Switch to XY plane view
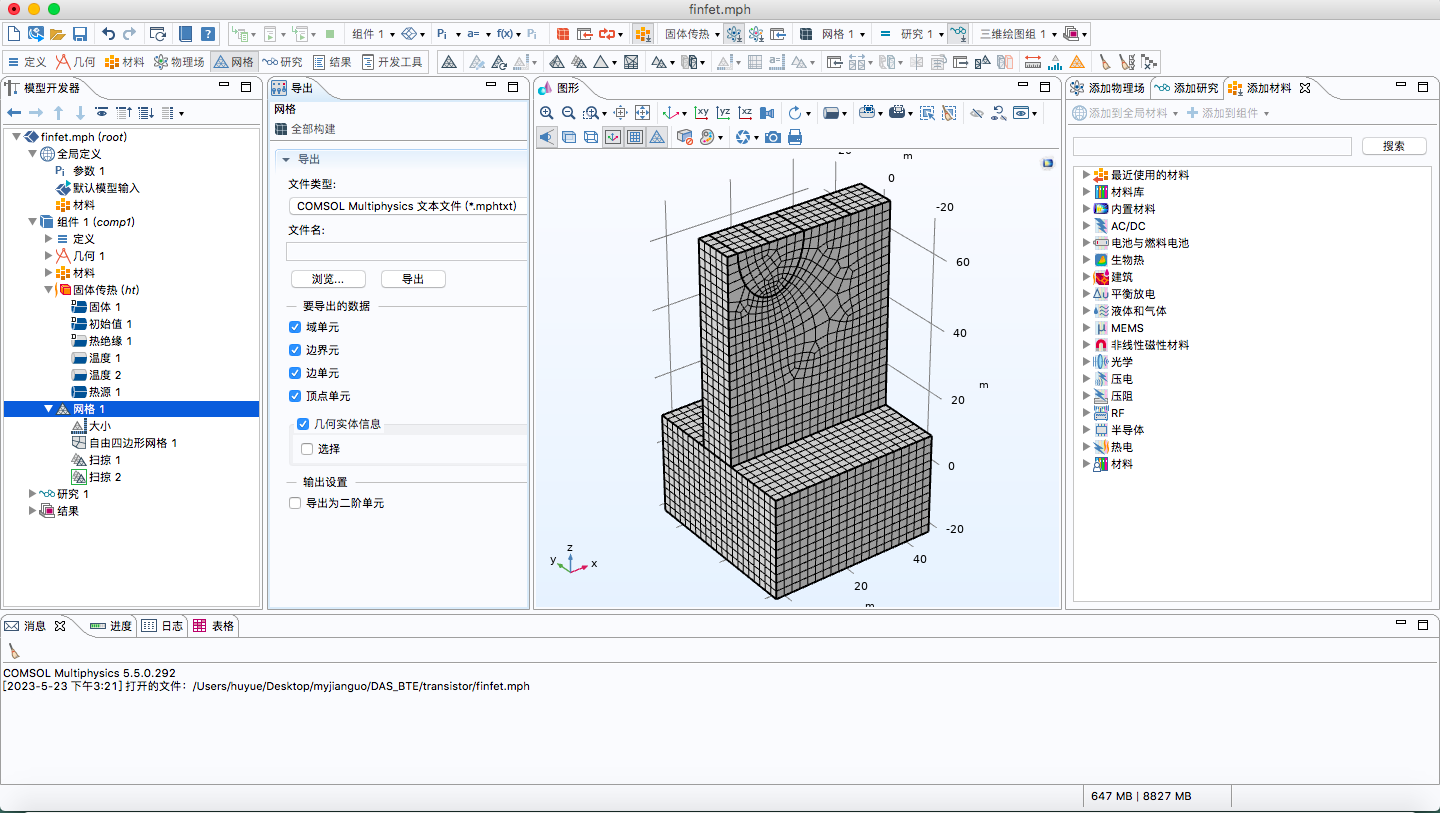Image resolution: width=1440 pixels, height=813 pixels. tap(702, 113)
